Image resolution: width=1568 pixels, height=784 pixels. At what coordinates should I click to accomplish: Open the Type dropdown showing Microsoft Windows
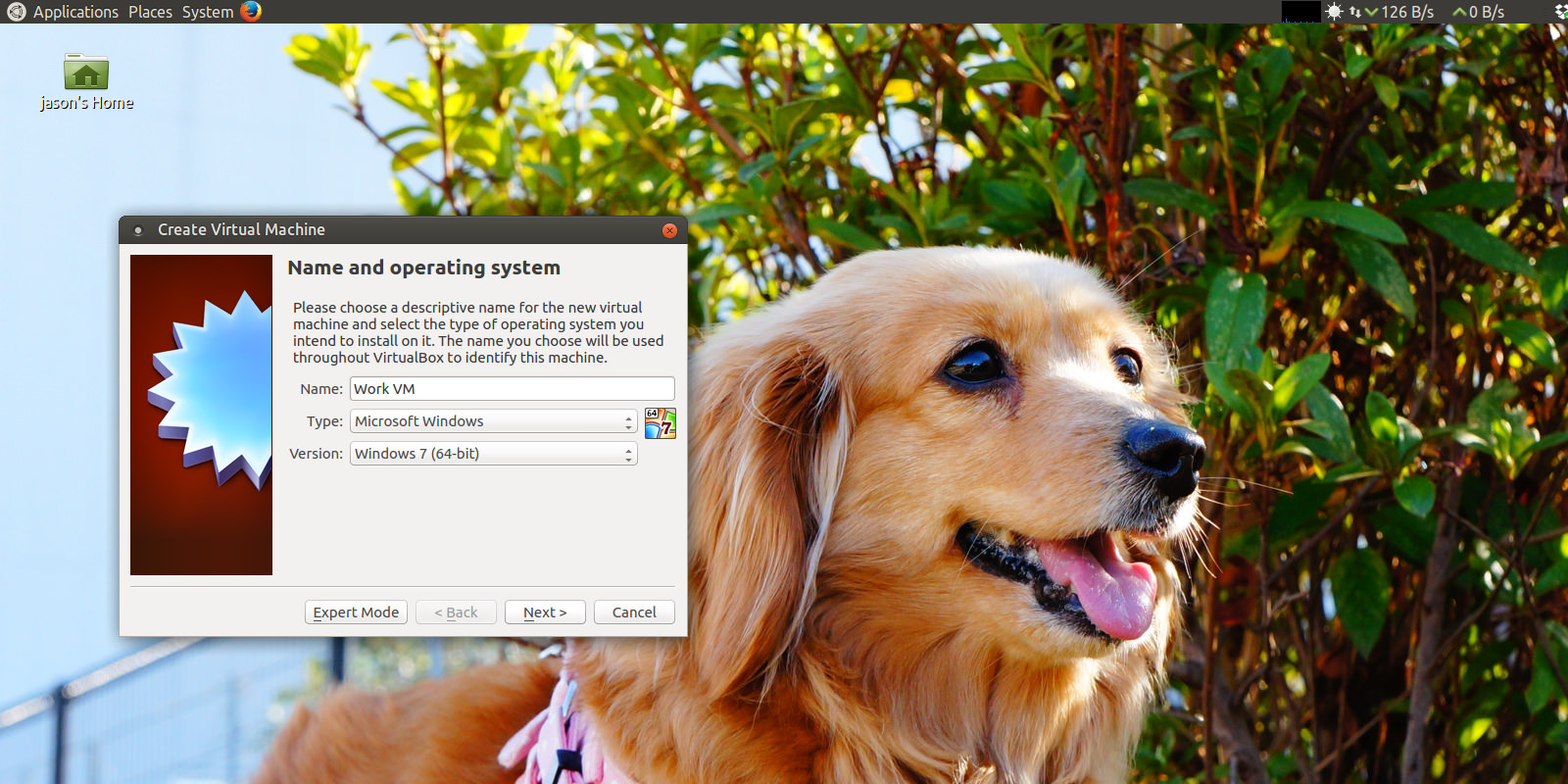tap(494, 421)
